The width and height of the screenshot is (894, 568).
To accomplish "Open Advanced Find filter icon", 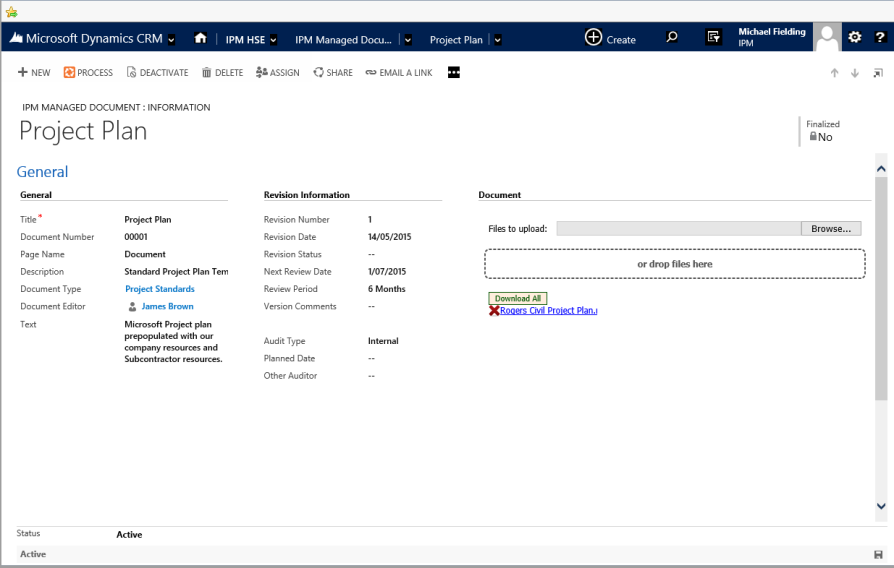I will coord(713,38).
